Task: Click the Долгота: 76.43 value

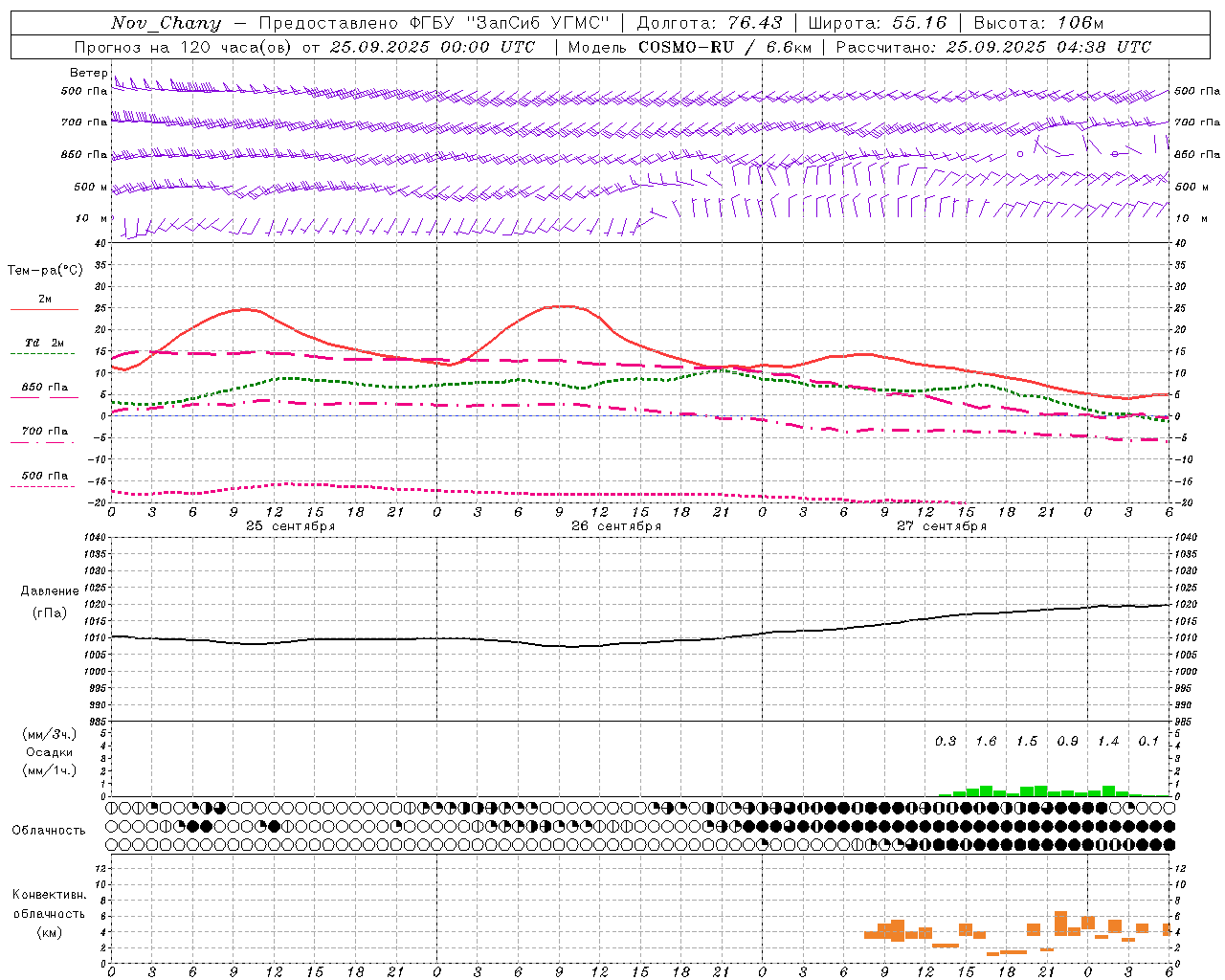Action: pos(709,23)
